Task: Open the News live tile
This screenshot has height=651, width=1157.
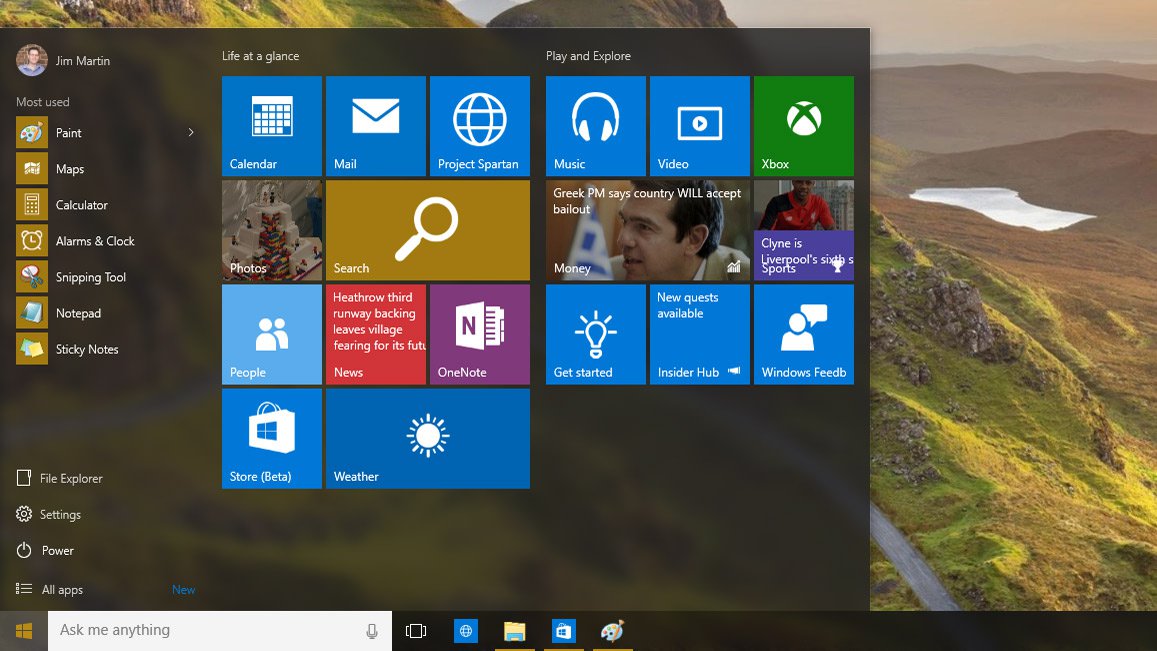Action: pyautogui.click(x=376, y=334)
